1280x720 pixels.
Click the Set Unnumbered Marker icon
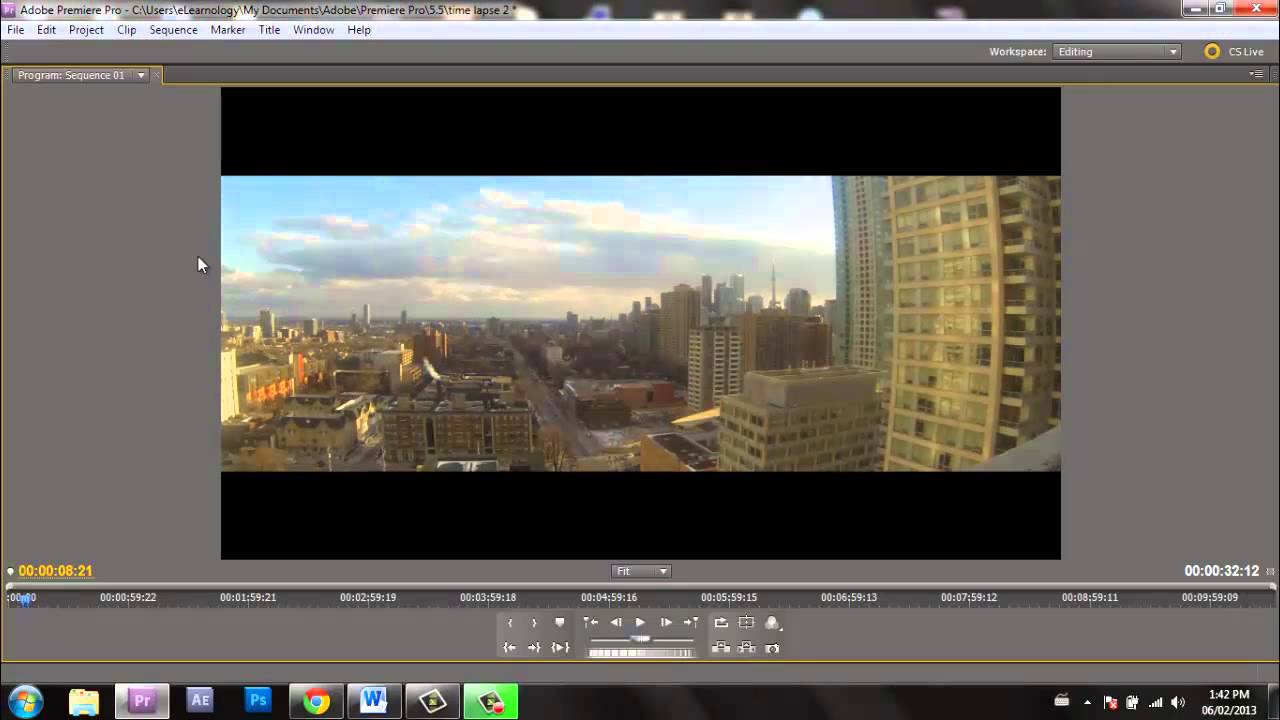pos(560,623)
